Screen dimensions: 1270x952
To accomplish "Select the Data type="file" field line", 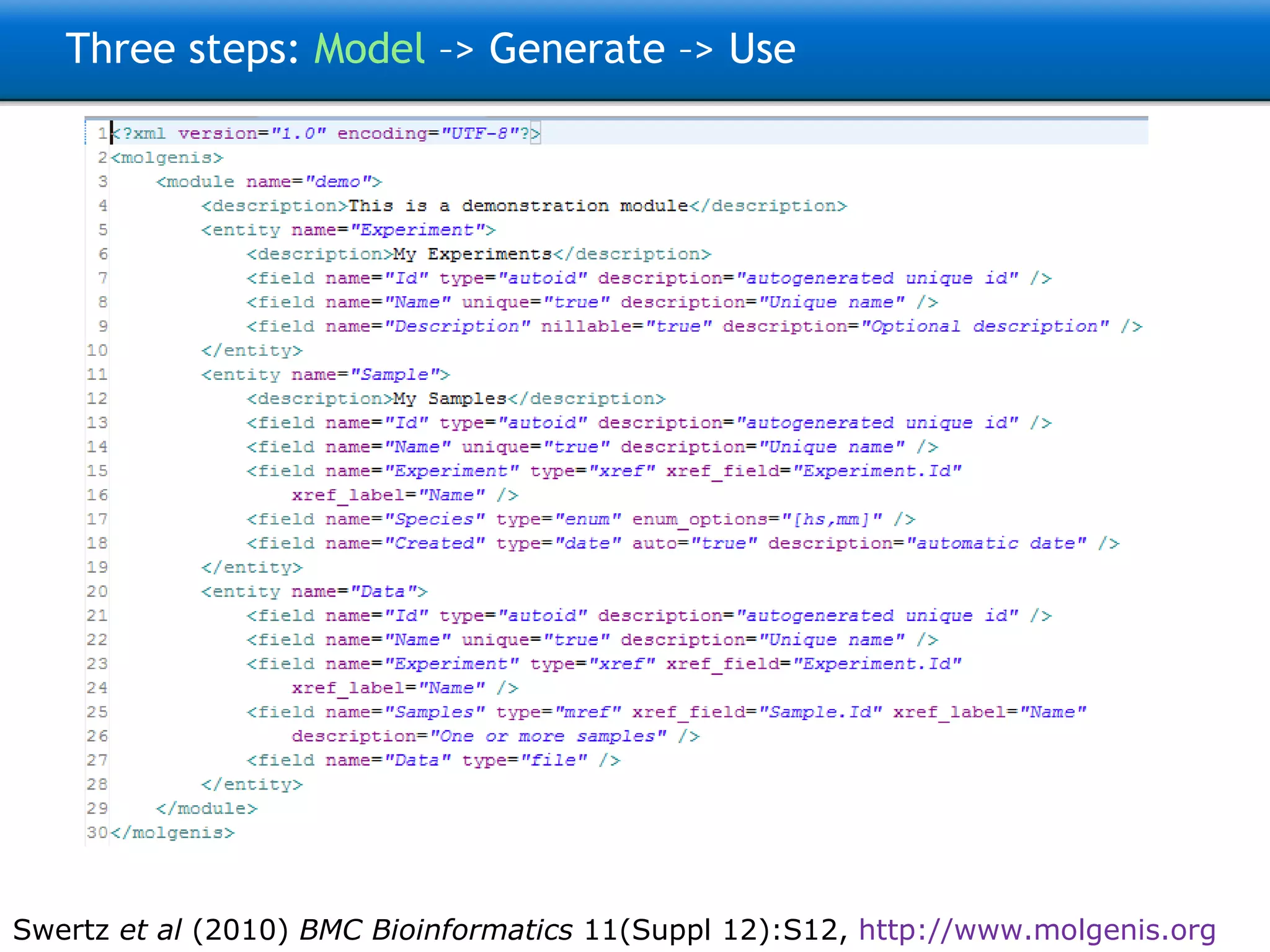I will pyautogui.click(x=433, y=760).
